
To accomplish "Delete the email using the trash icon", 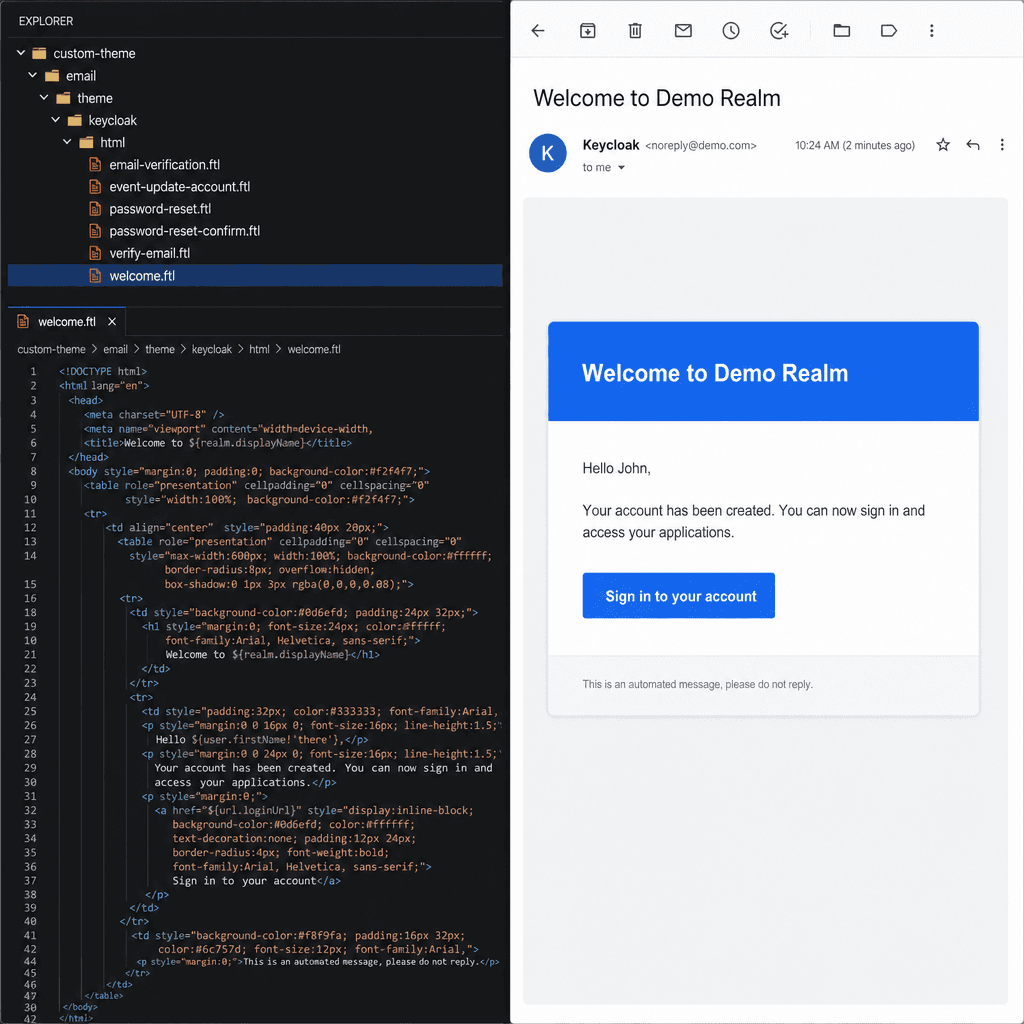I will [635, 31].
